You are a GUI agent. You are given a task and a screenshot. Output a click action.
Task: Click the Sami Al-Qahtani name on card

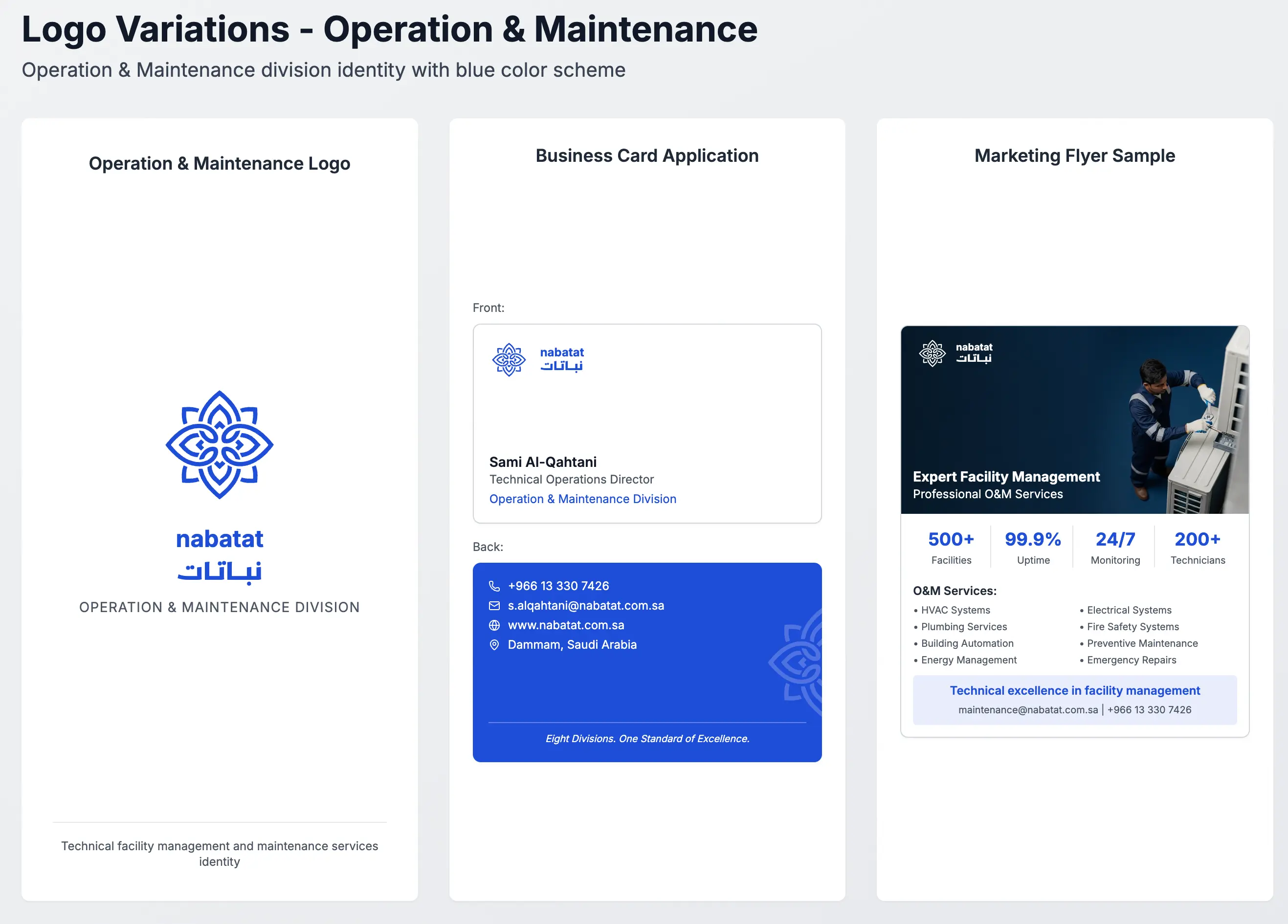[x=542, y=462]
